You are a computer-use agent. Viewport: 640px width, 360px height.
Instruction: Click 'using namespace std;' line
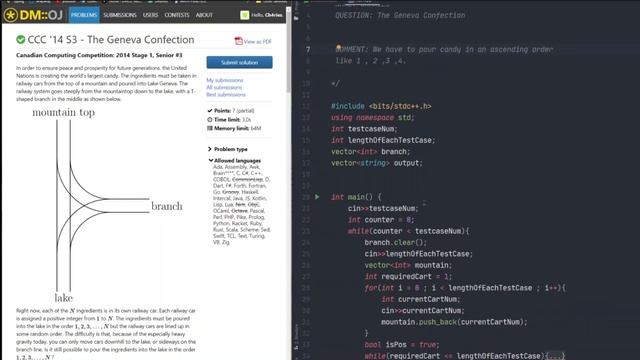pyautogui.click(x=372, y=118)
